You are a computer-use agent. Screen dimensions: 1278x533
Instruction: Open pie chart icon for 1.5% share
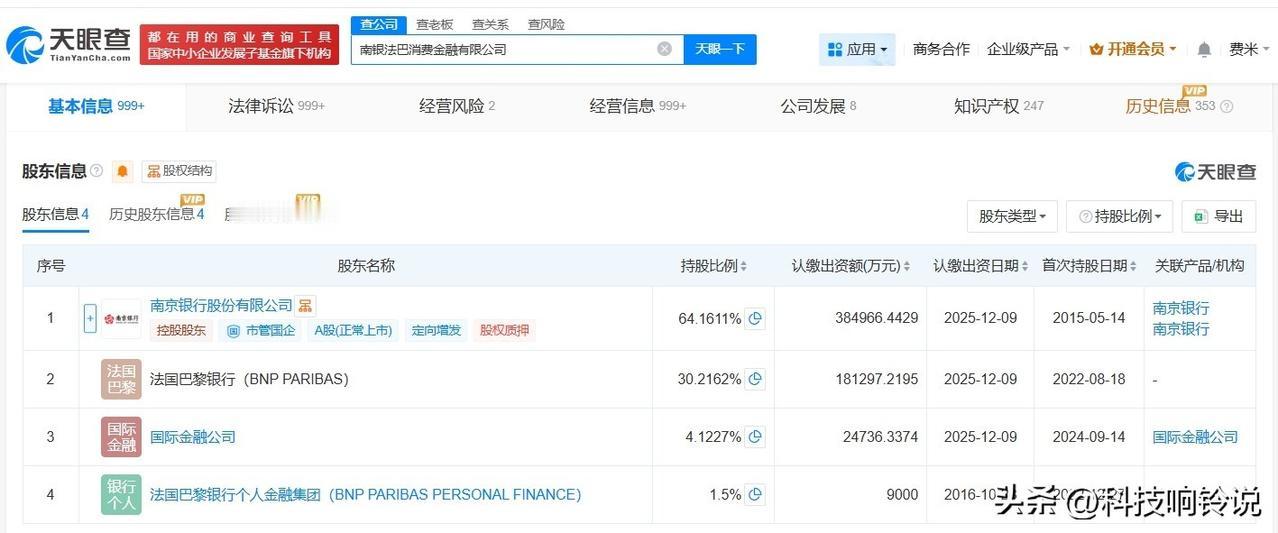pyautogui.click(x=756, y=494)
